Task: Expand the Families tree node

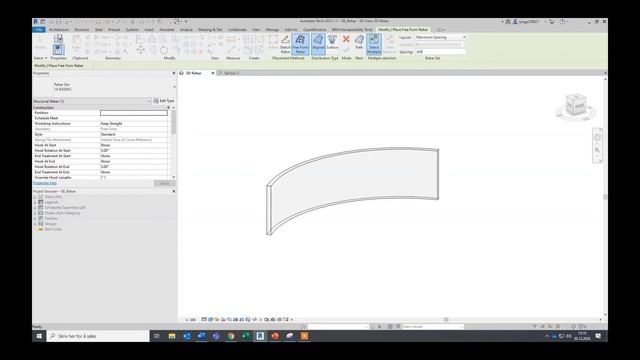Action: tap(35, 218)
